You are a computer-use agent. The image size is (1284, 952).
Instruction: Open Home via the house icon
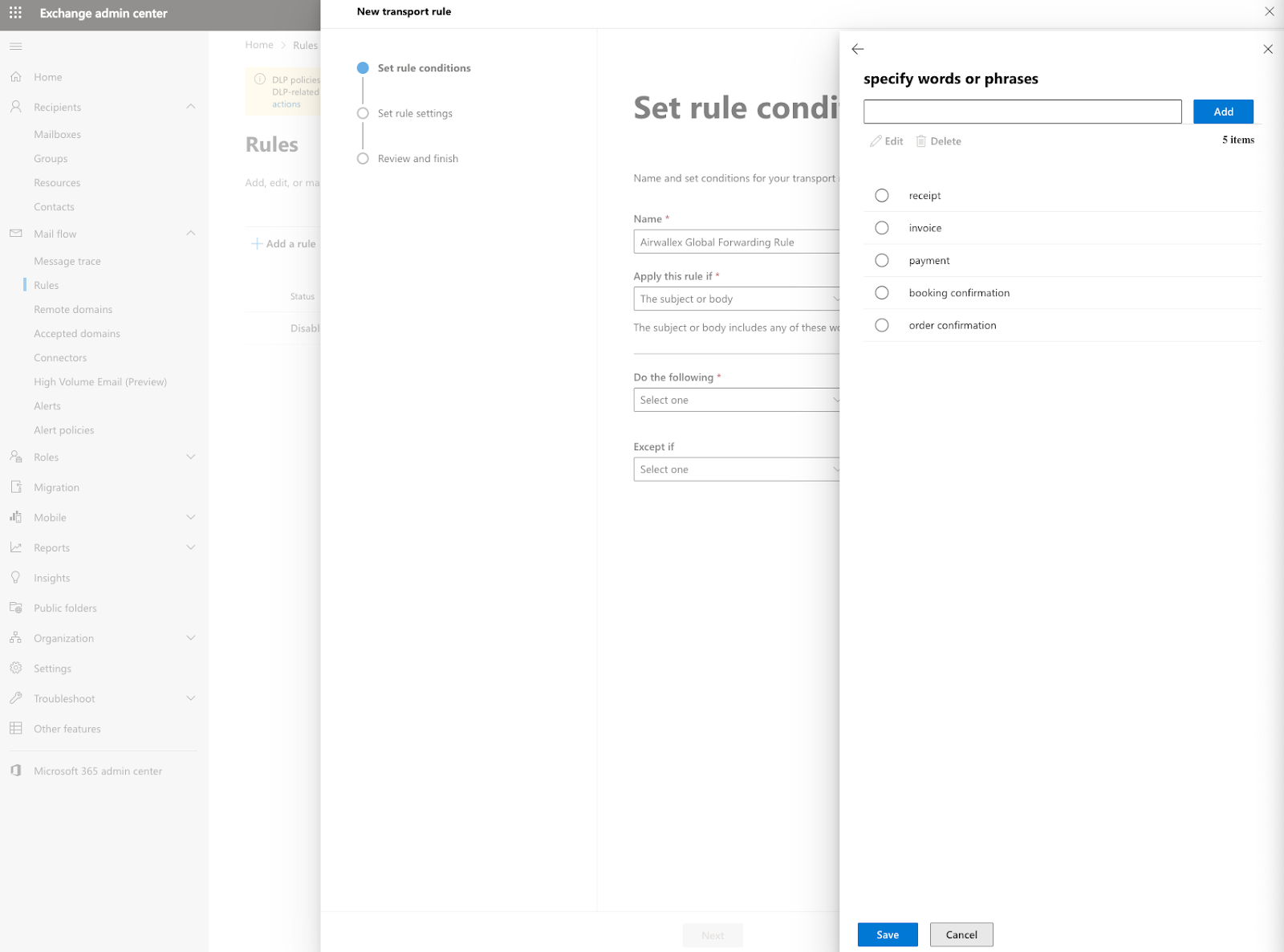(x=15, y=77)
